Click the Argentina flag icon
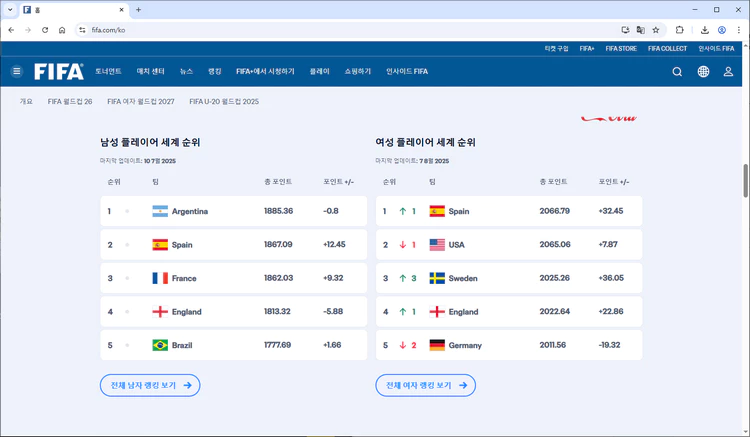The height and width of the screenshot is (437, 750). tap(160, 211)
